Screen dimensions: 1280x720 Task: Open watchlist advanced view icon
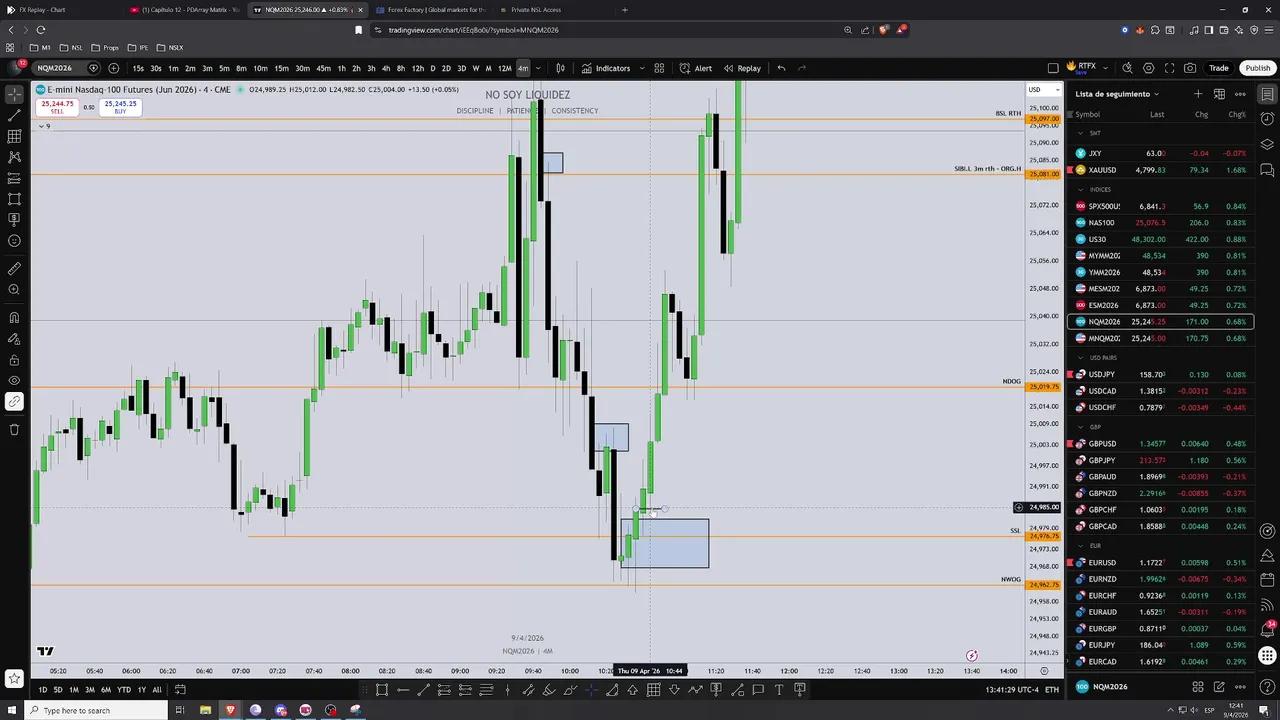(1219, 94)
